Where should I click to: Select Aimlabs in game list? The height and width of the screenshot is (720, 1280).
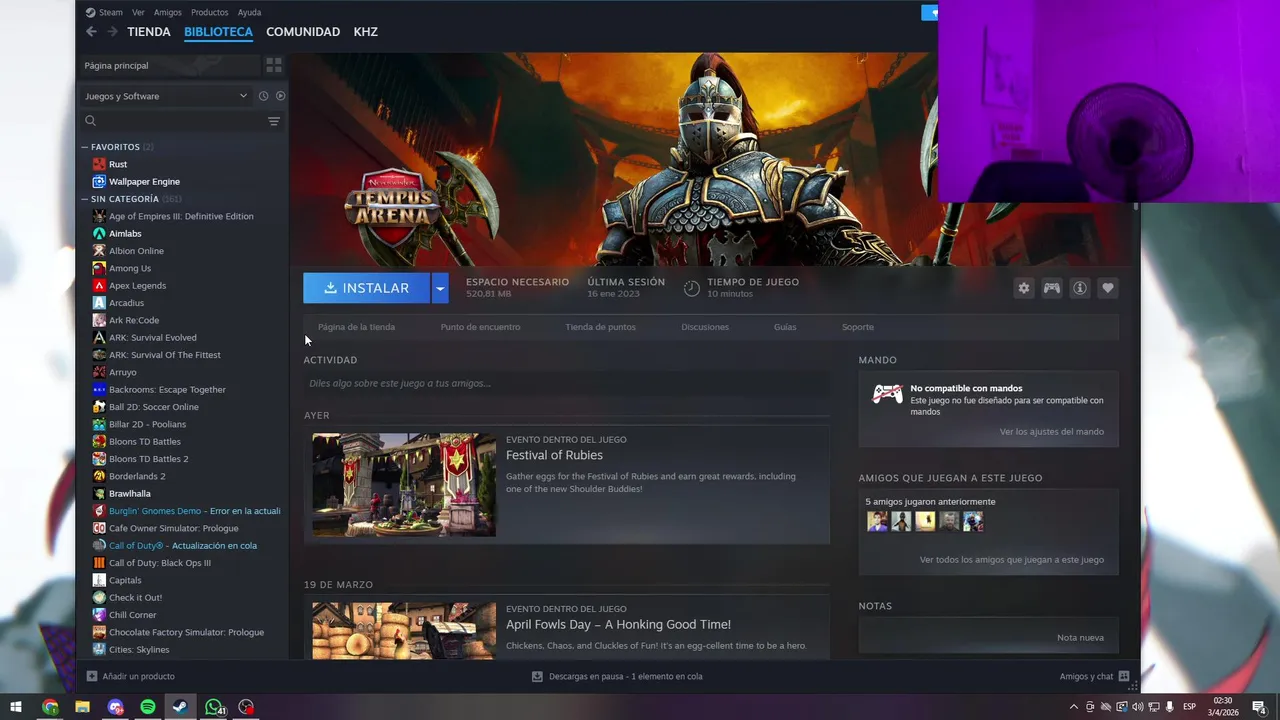coord(125,234)
